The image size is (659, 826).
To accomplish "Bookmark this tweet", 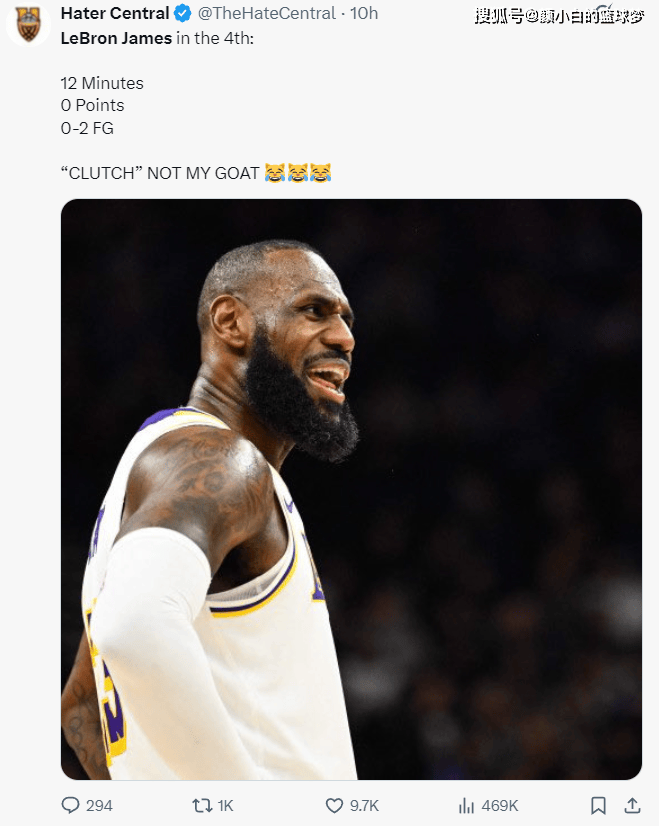I will pos(598,805).
